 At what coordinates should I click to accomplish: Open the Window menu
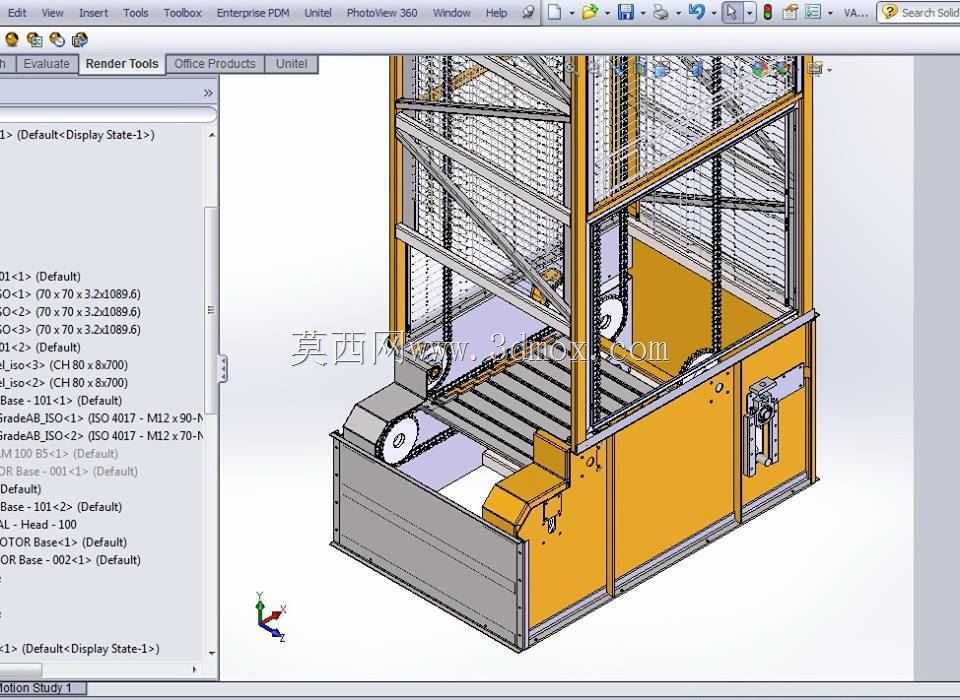pyautogui.click(x=452, y=13)
